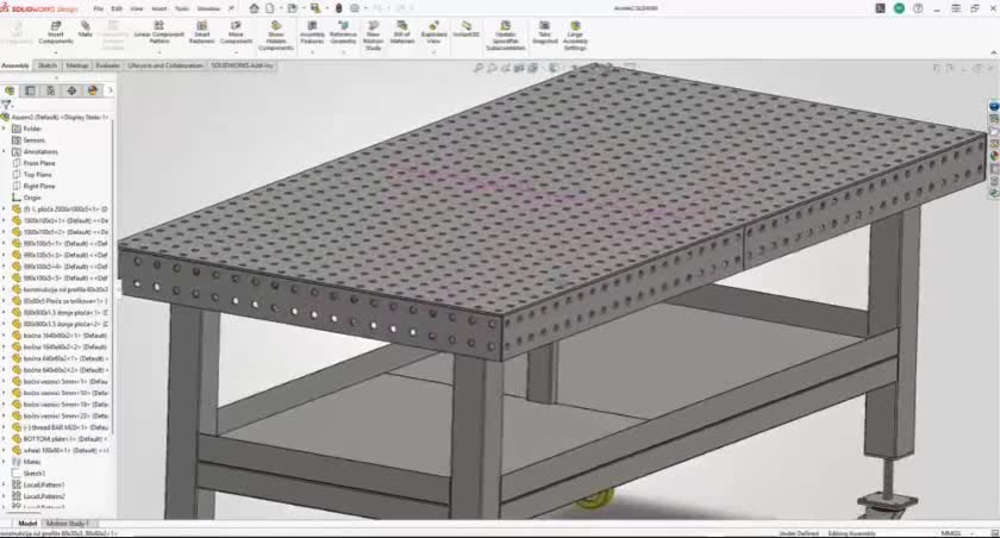Open the Bill of Materials tool

click(402, 33)
